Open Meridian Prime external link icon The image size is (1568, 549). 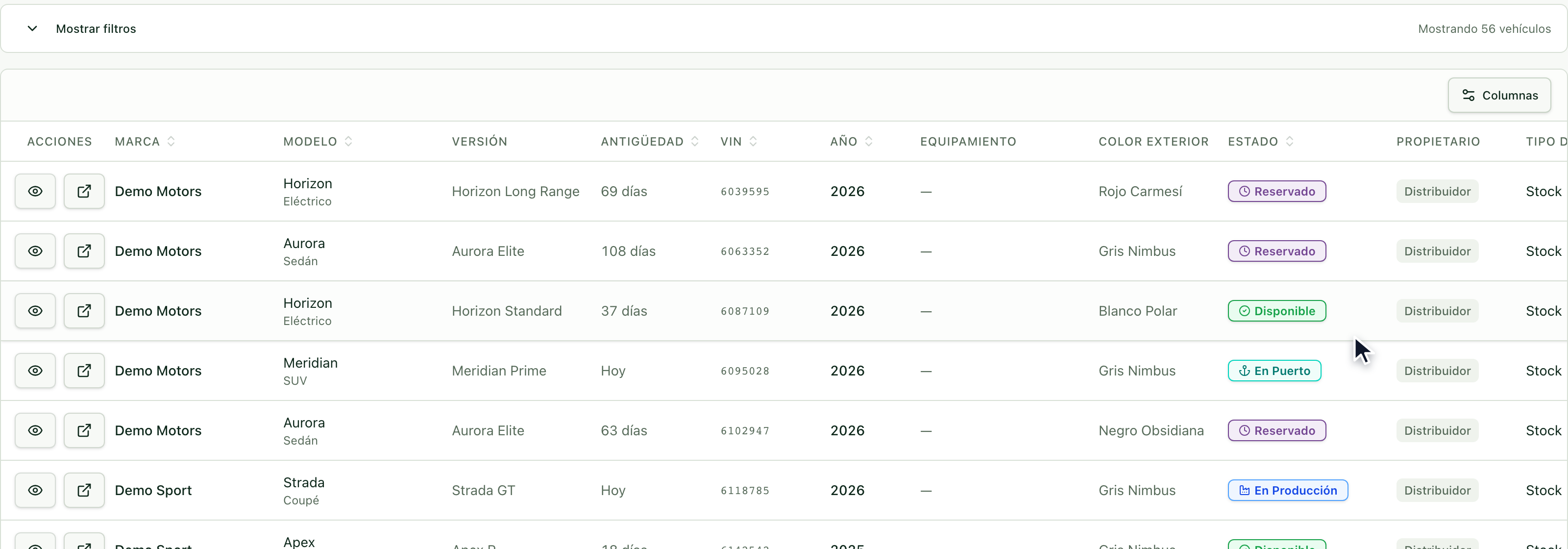coord(84,371)
